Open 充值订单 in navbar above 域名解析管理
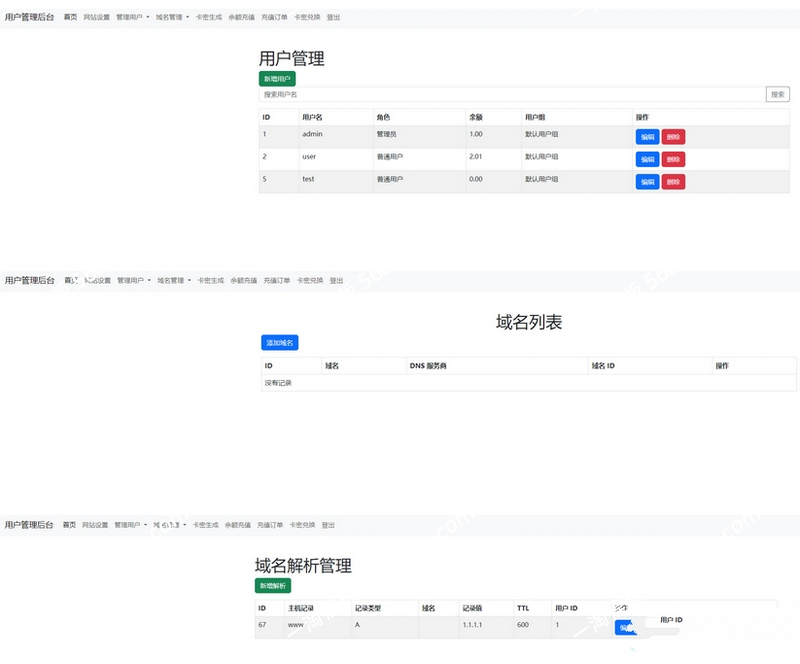Image resolution: width=800 pixels, height=664 pixels. (x=270, y=524)
